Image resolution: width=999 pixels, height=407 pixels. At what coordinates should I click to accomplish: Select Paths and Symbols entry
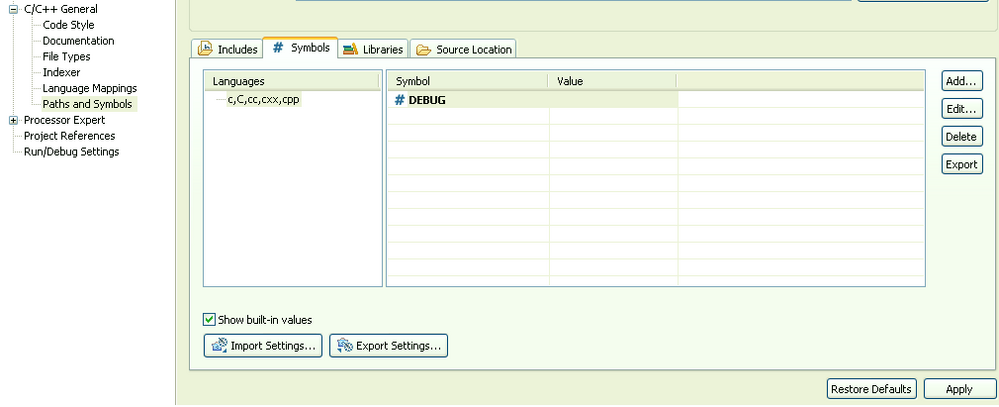pyautogui.click(x=87, y=104)
